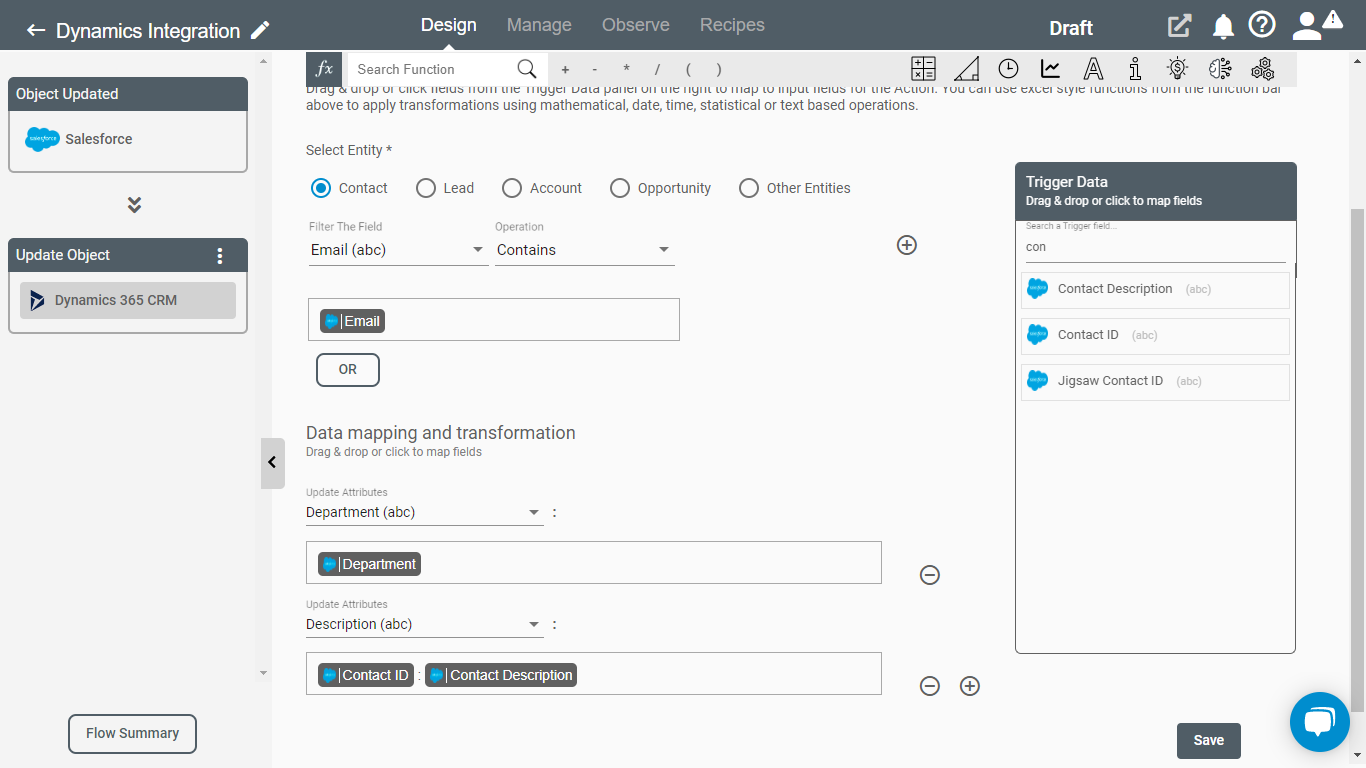Edit the flow name with pencil icon
1366x768 pixels.
(x=260, y=30)
